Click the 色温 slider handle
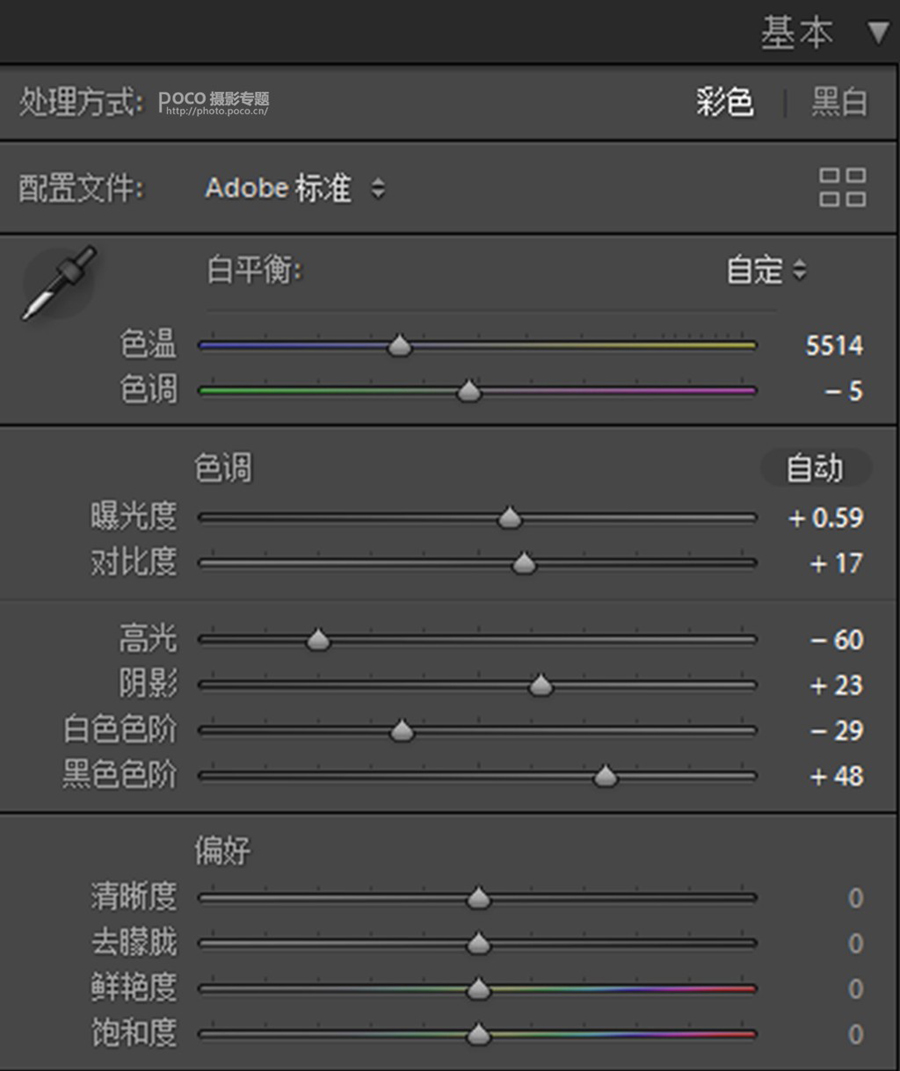This screenshot has width=900, height=1071. 400,346
